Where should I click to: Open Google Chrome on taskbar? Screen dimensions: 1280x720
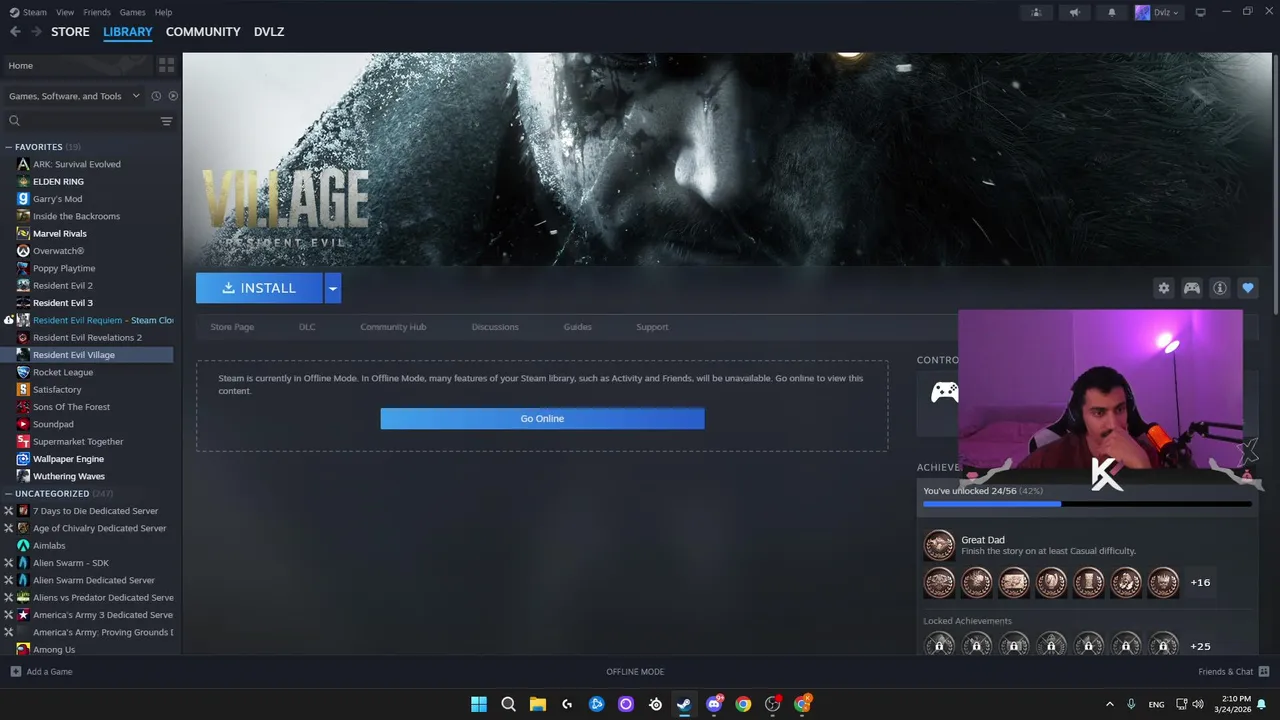click(743, 704)
